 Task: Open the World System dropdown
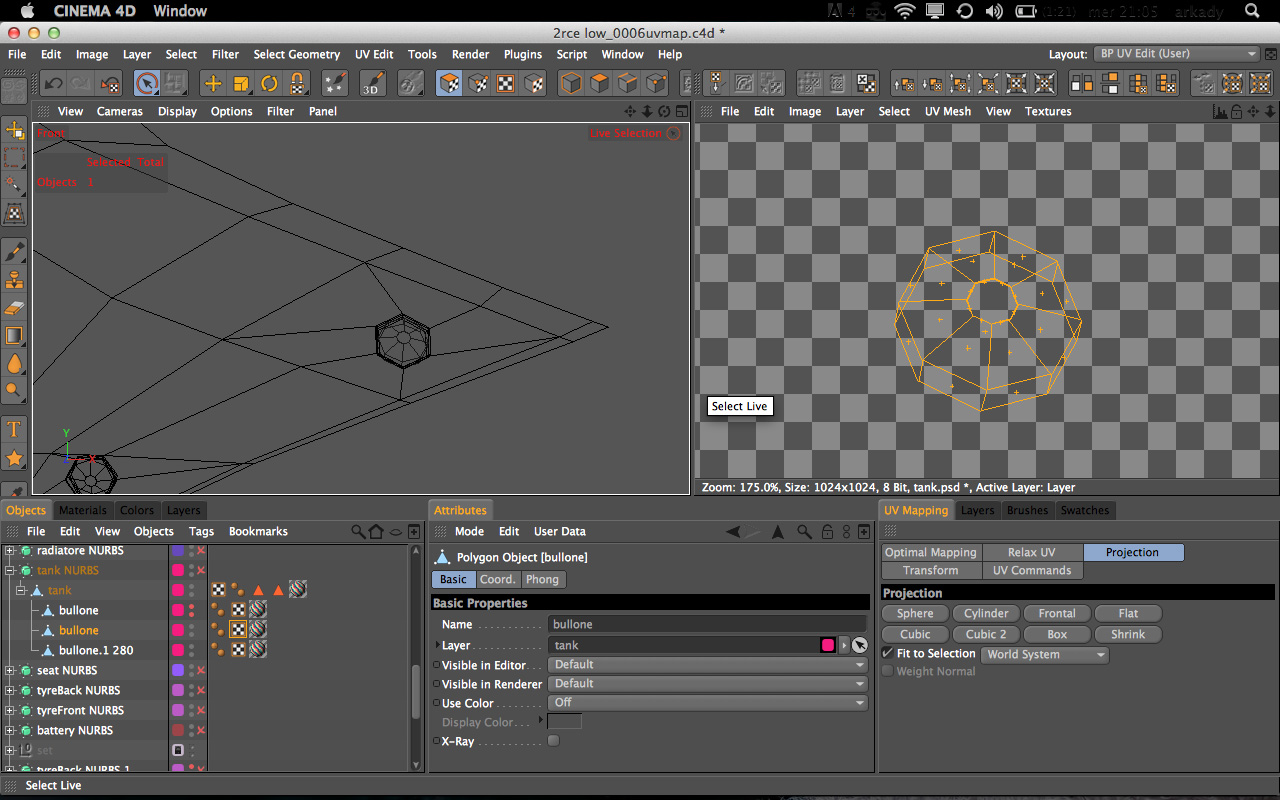tap(1045, 655)
